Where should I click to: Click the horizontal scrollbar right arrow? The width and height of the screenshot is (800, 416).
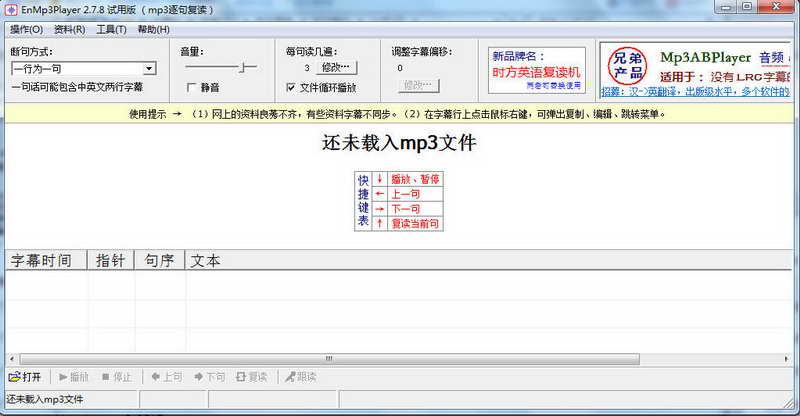tap(786, 359)
